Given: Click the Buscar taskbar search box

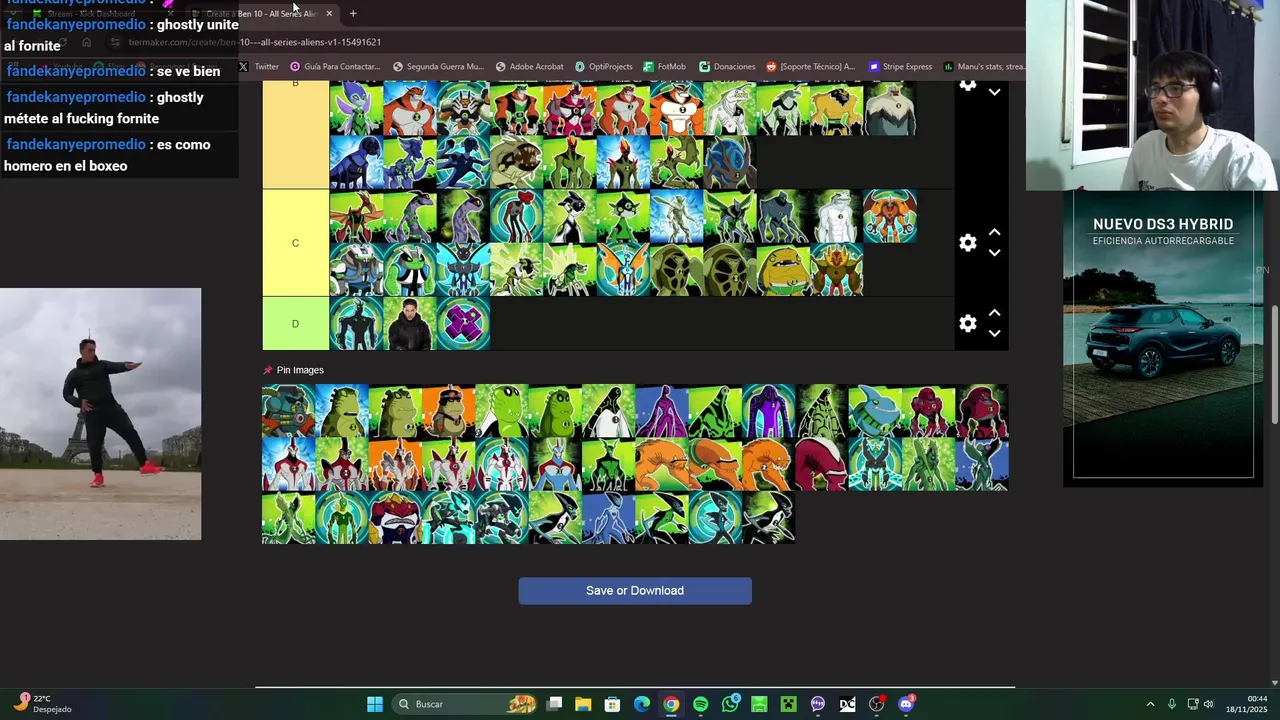Looking at the screenshot, I should pyautogui.click(x=466, y=704).
